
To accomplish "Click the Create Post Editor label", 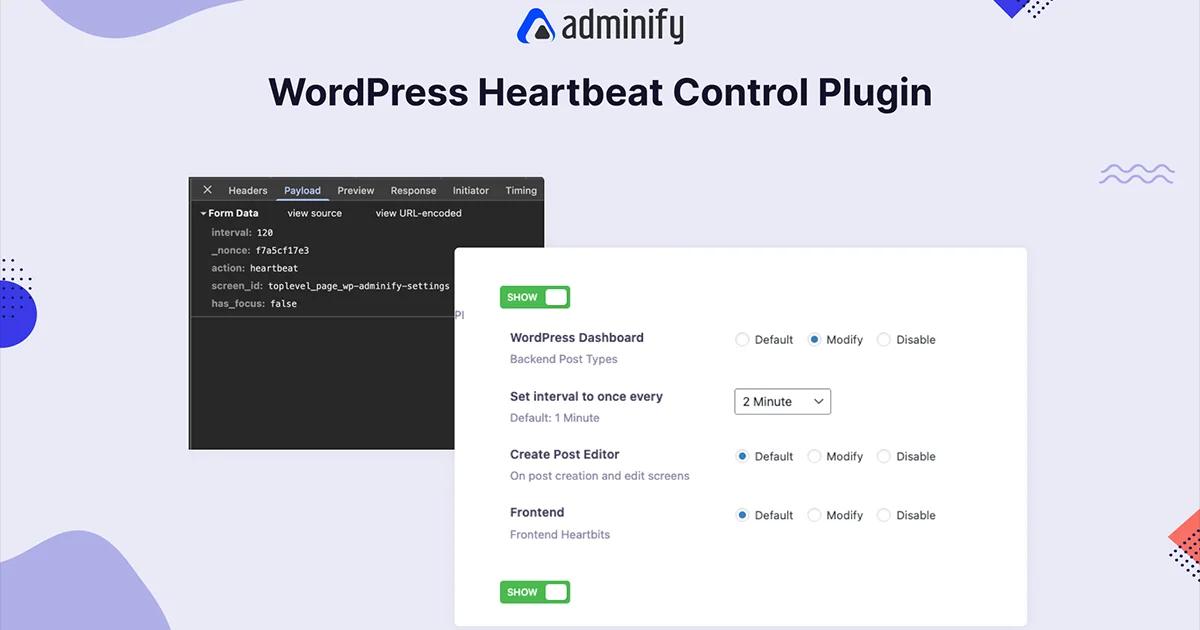I will click(x=565, y=454).
